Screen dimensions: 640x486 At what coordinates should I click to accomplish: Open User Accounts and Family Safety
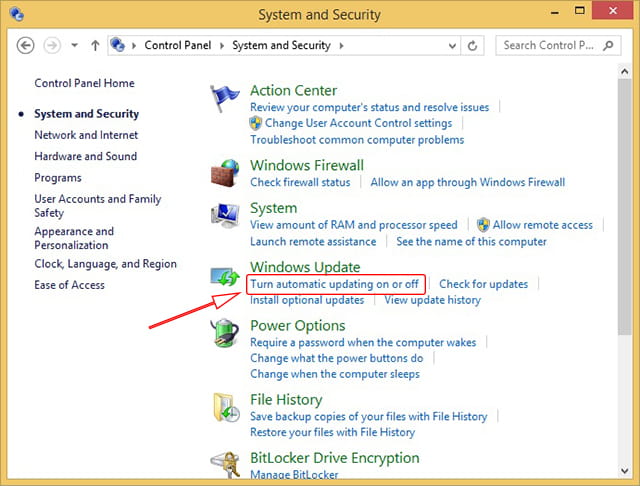[x=98, y=206]
